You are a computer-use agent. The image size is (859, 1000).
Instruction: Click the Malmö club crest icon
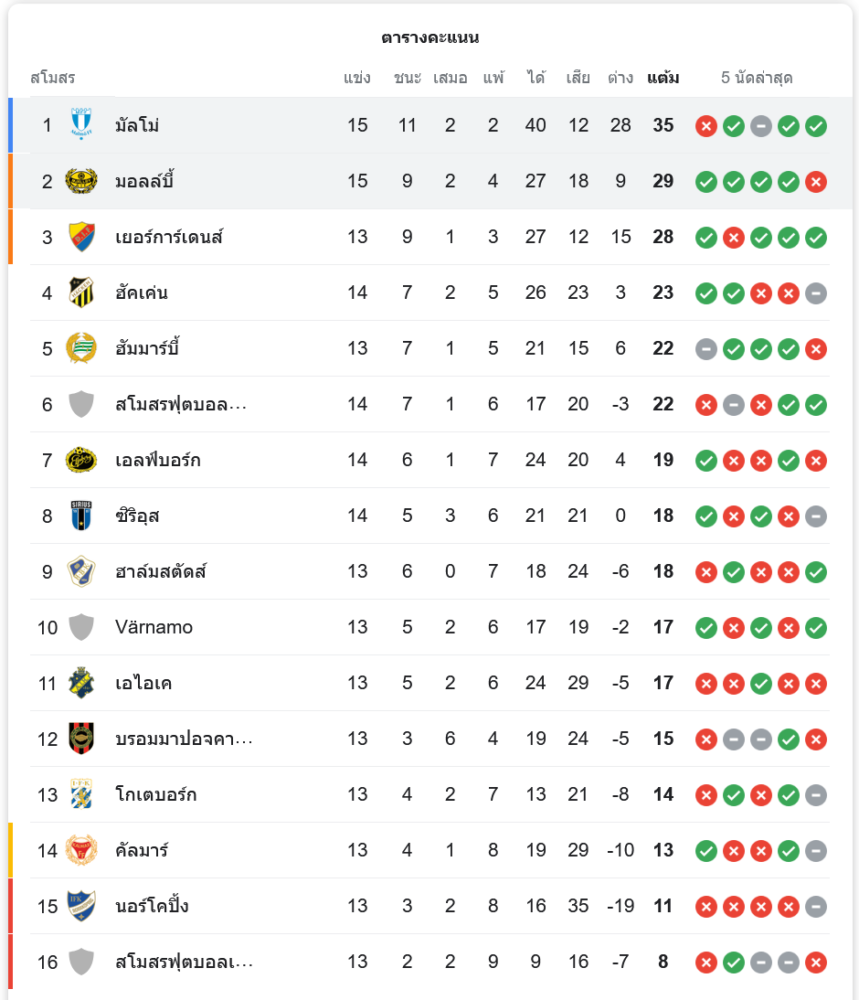81,125
